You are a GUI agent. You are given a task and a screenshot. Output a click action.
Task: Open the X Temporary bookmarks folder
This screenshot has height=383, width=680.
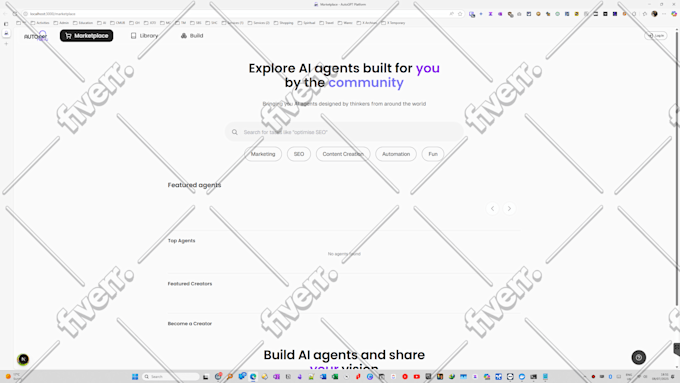coord(393,23)
